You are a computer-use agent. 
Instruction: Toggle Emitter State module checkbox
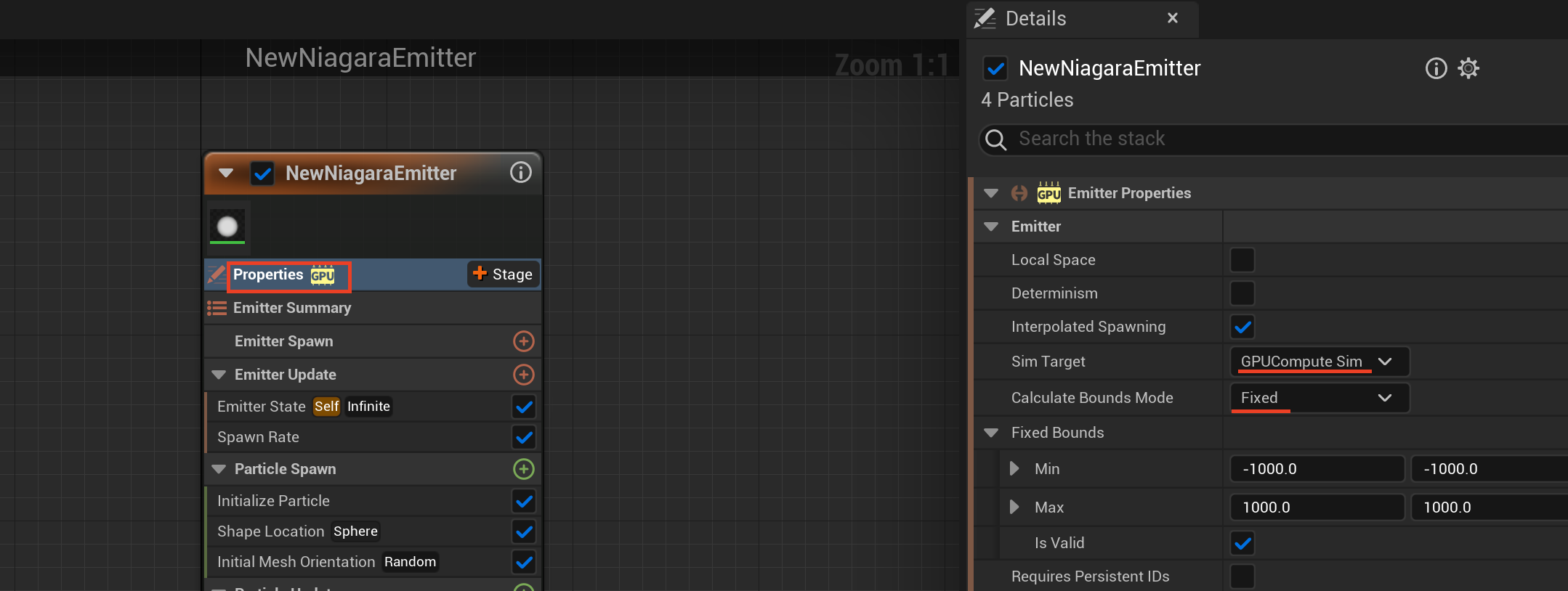coord(524,407)
